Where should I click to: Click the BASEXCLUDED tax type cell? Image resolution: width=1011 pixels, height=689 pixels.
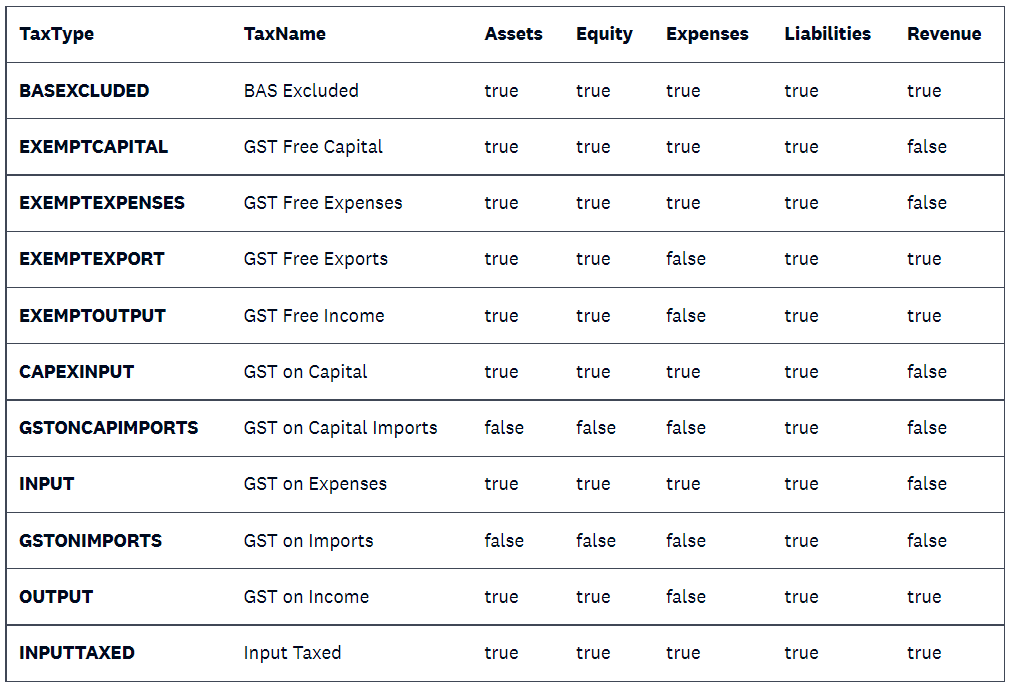coord(84,91)
